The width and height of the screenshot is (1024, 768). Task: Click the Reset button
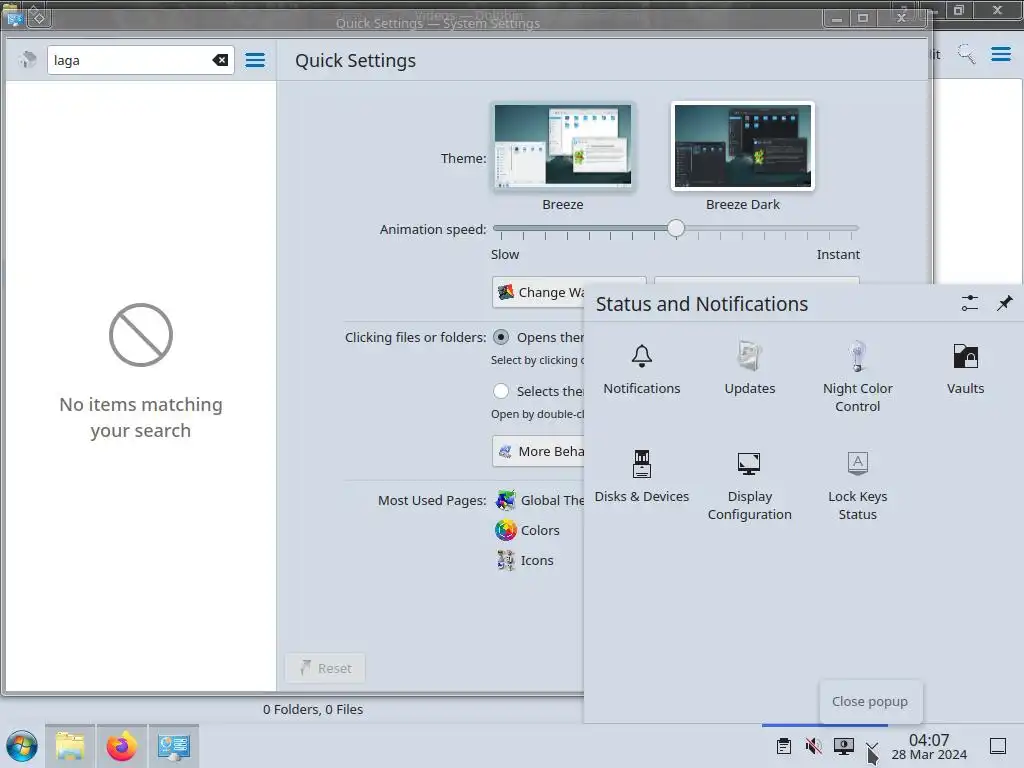click(325, 668)
